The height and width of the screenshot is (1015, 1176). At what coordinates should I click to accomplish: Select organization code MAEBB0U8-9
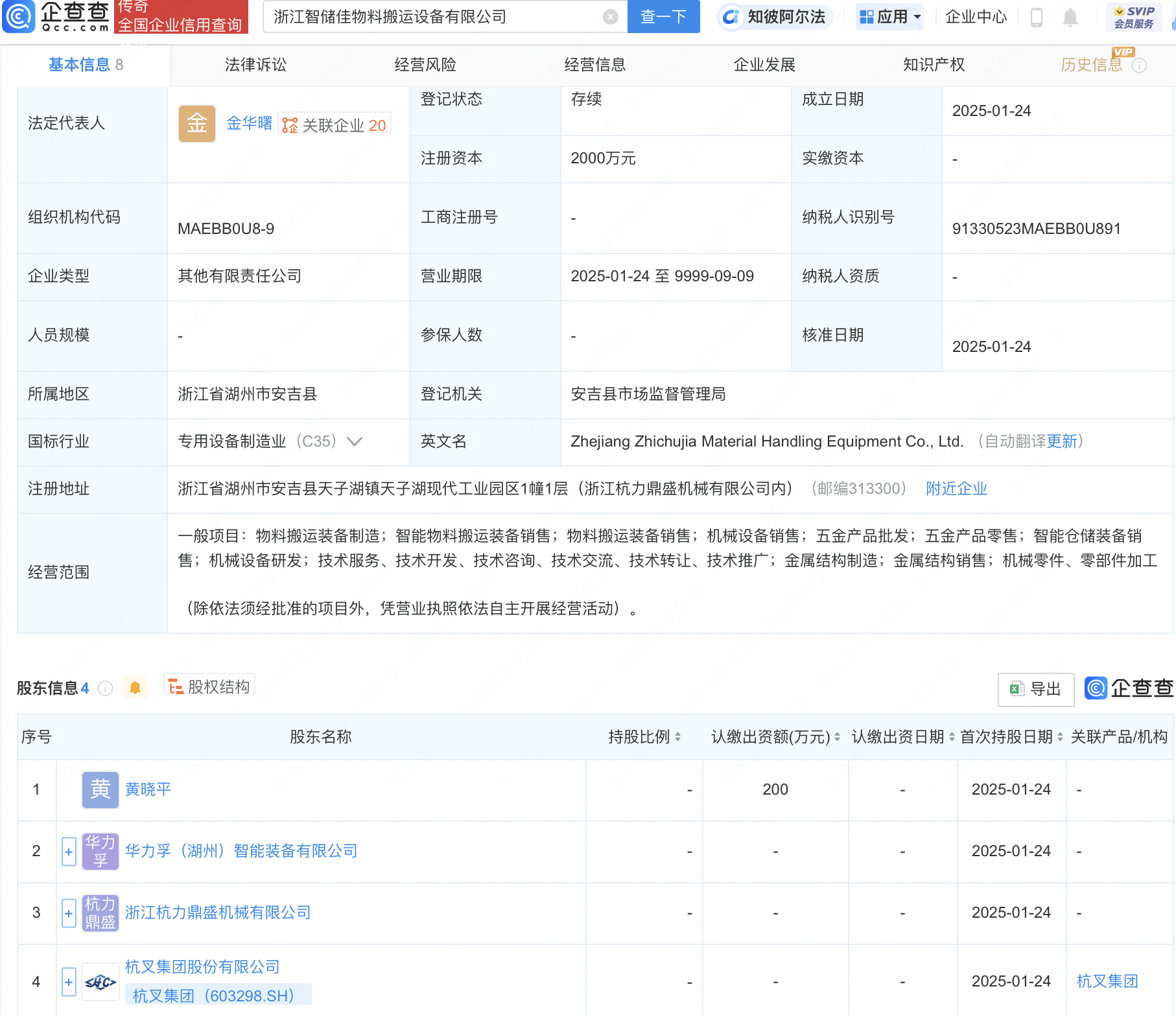[x=226, y=229]
